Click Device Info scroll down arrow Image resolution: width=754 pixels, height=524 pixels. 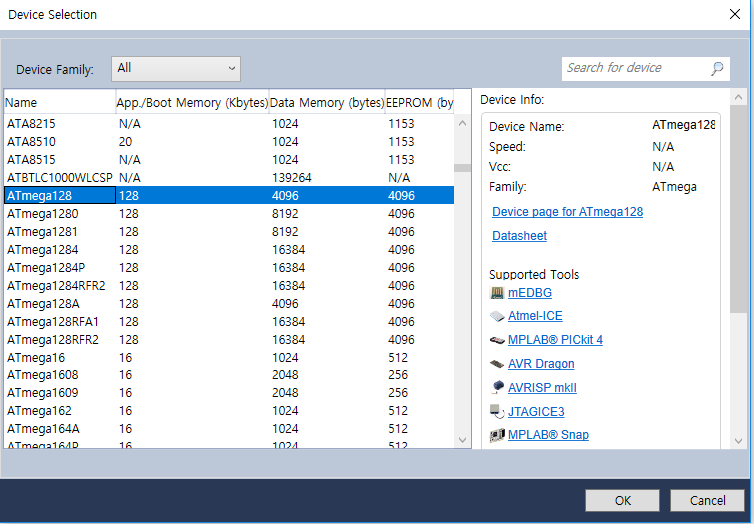click(739, 441)
